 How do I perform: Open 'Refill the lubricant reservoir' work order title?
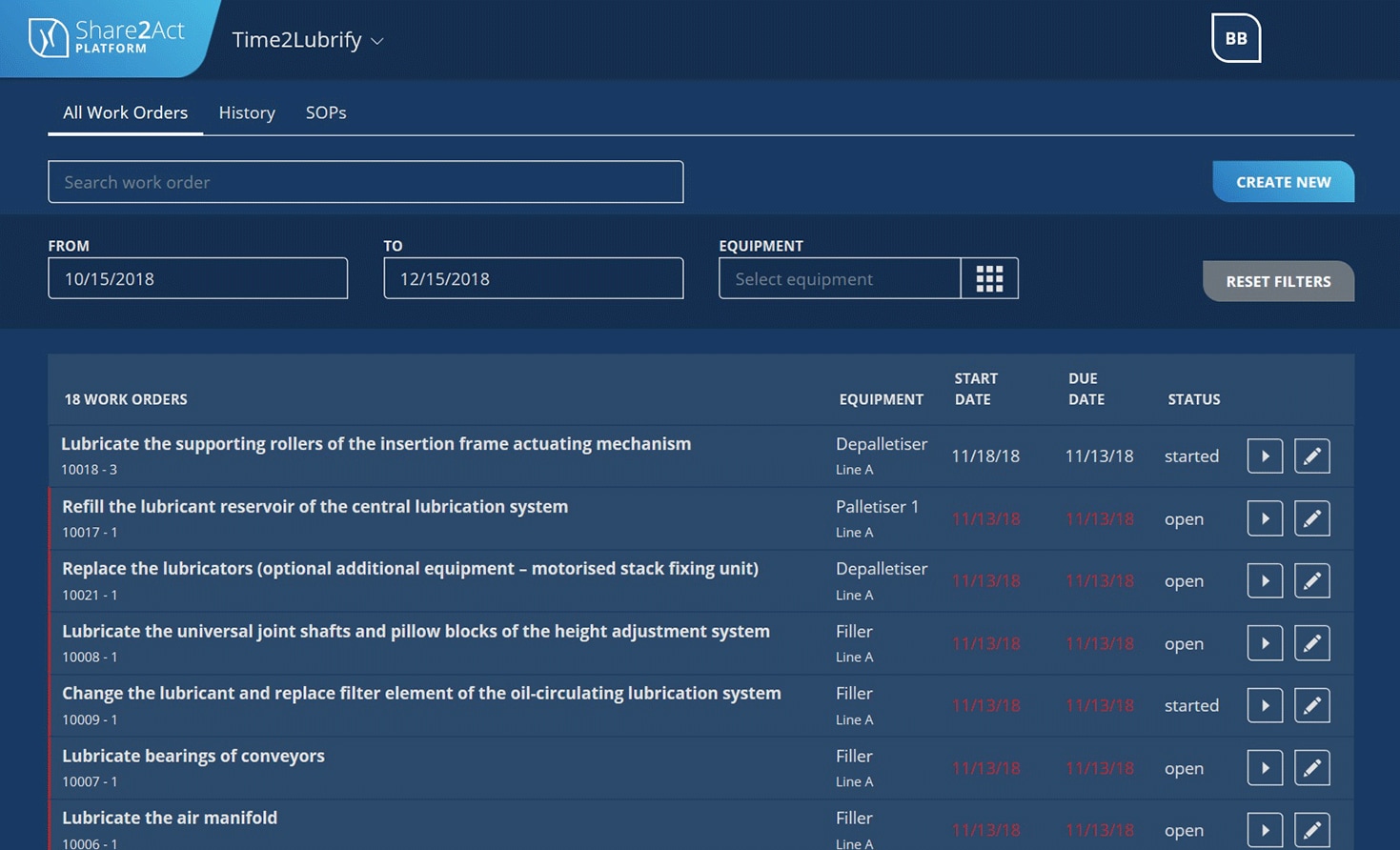tap(315, 506)
